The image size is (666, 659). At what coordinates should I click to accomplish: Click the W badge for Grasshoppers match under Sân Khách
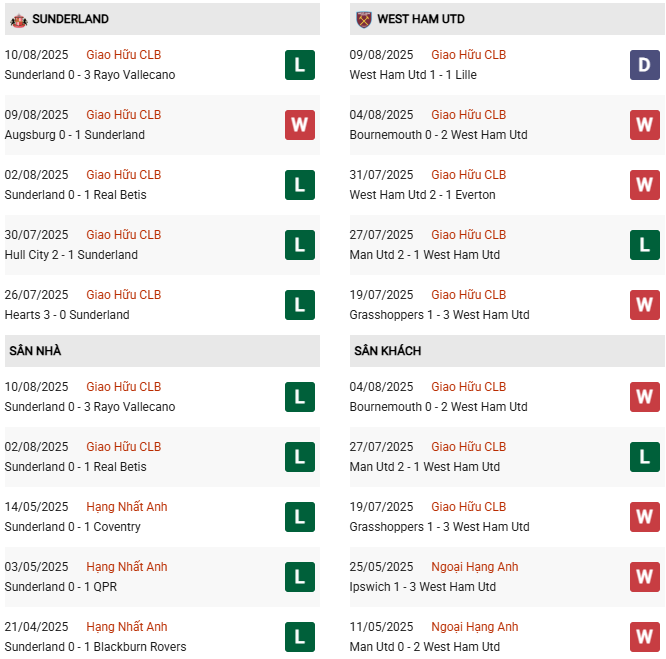click(x=644, y=517)
